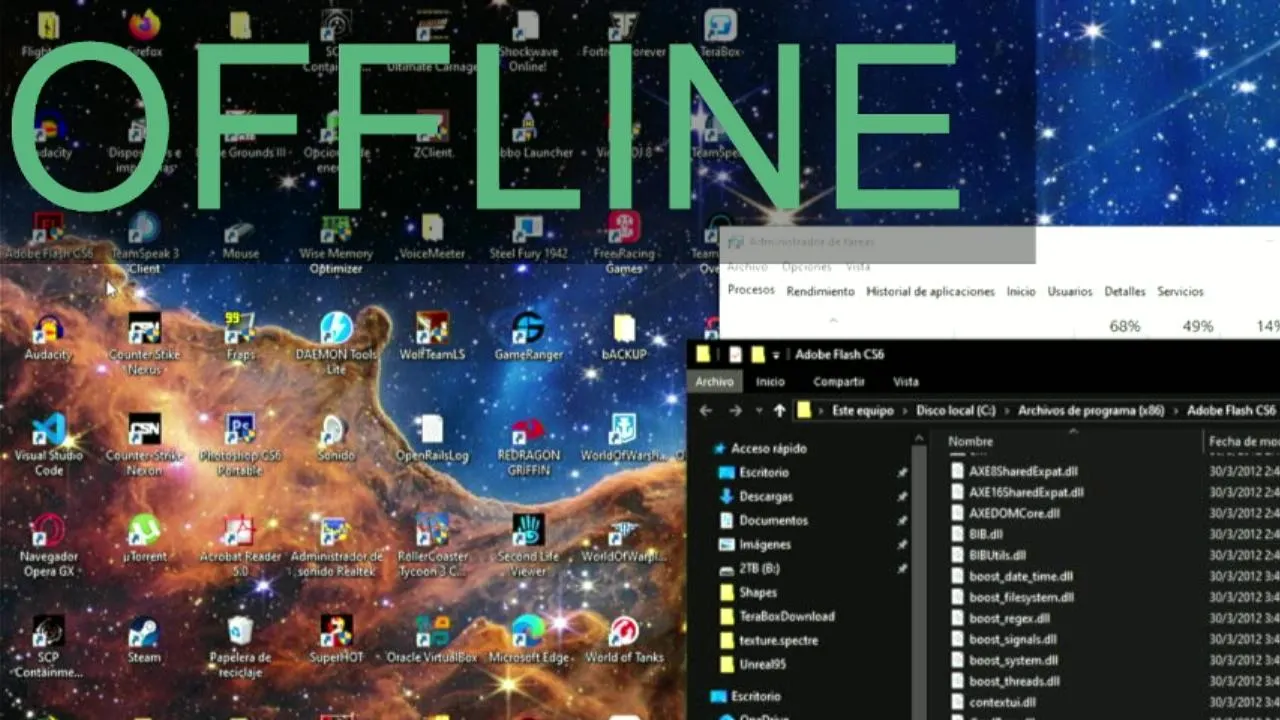The width and height of the screenshot is (1280, 720).
Task: Launch Microsoft Edge desktop shortcut
Action: tap(528, 639)
